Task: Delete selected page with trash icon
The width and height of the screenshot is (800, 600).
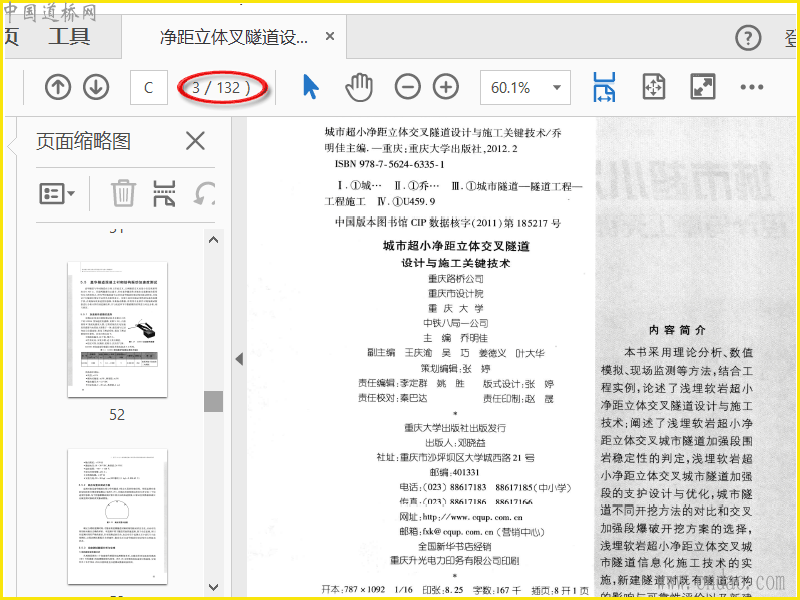Action: coord(123,193)
